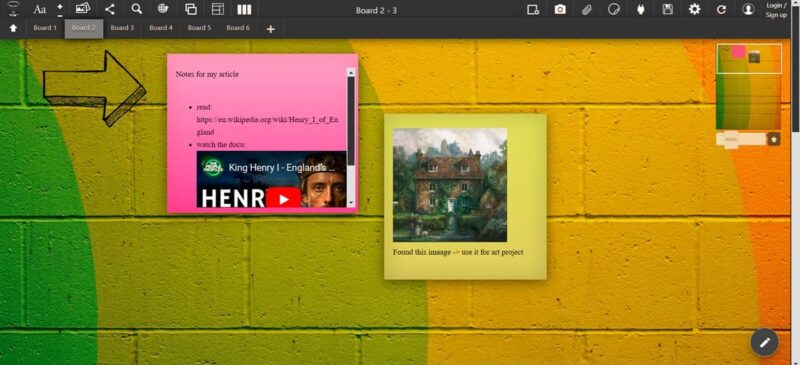Click the camera screenshot icon
Image resolution: width=800 pixels, height=365 pixels.
[560, 9]
